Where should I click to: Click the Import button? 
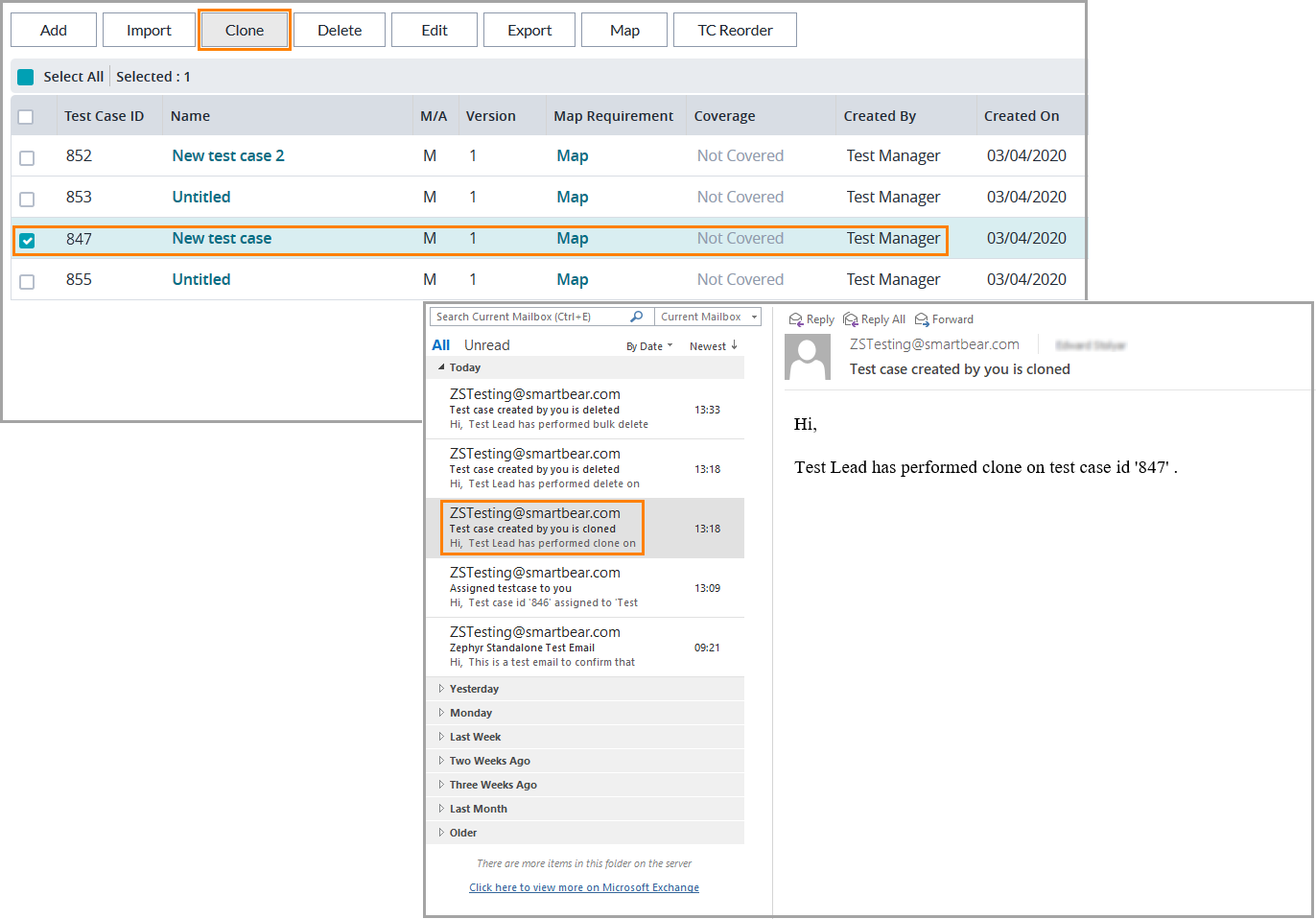149,30
